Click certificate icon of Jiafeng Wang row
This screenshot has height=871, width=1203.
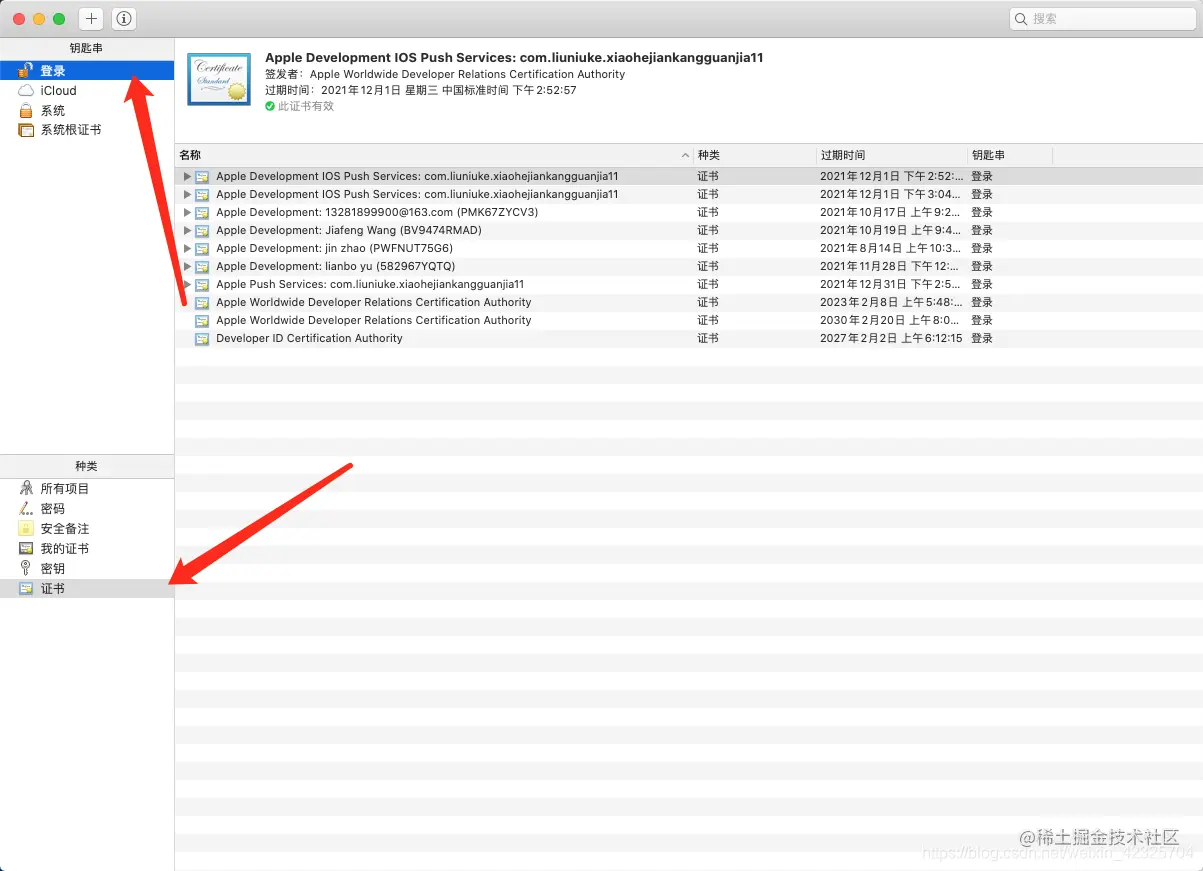tap(202, 230)
